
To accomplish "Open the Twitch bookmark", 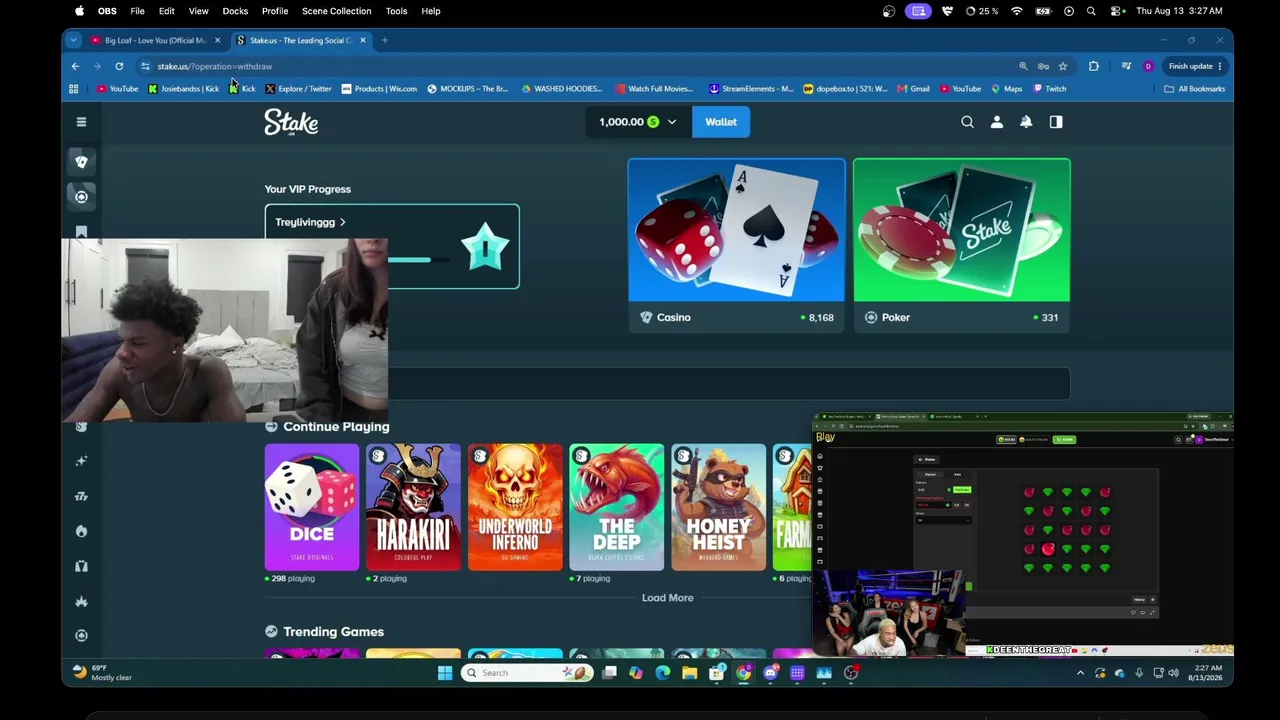I will (1050, 89).
